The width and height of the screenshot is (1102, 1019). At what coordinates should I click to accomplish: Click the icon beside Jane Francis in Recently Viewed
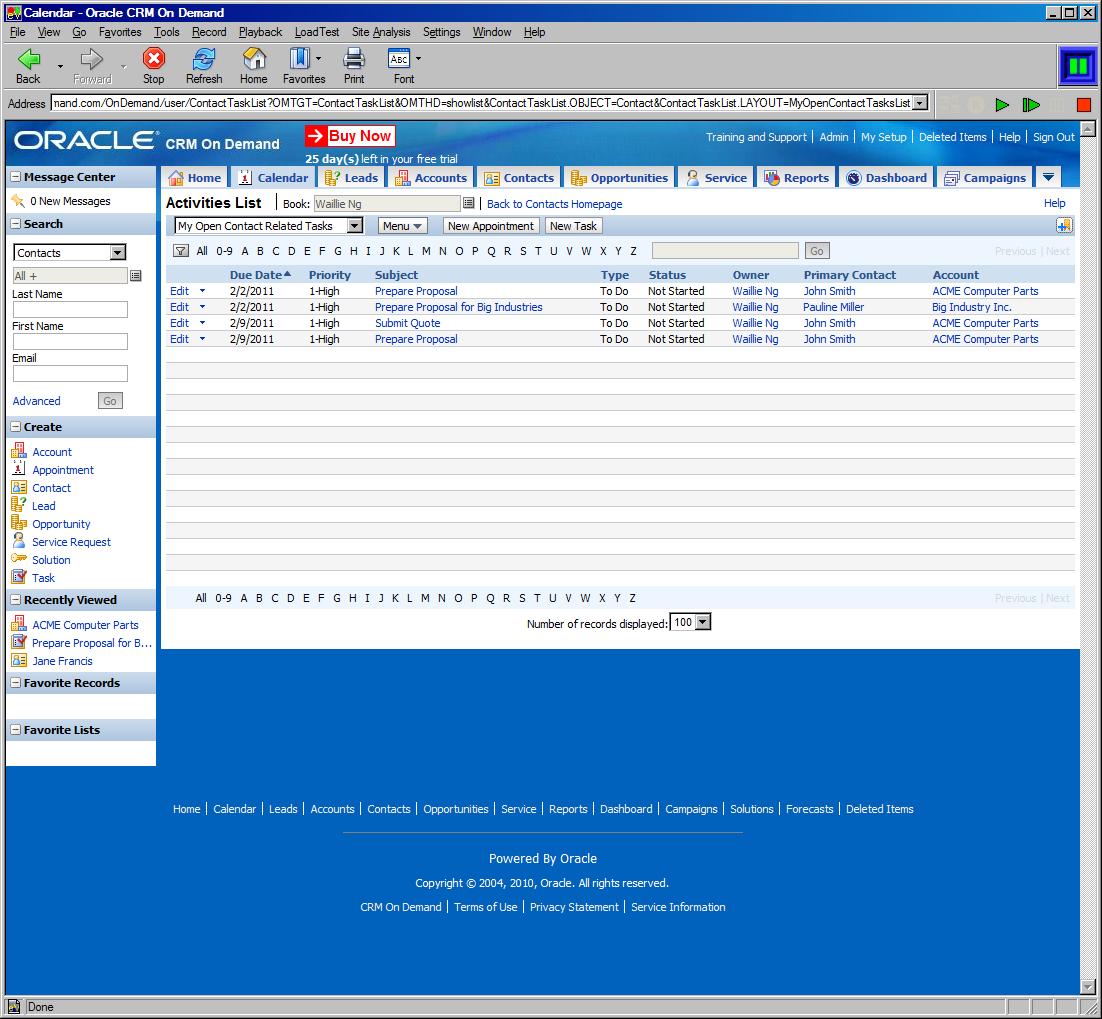[19, 661]
